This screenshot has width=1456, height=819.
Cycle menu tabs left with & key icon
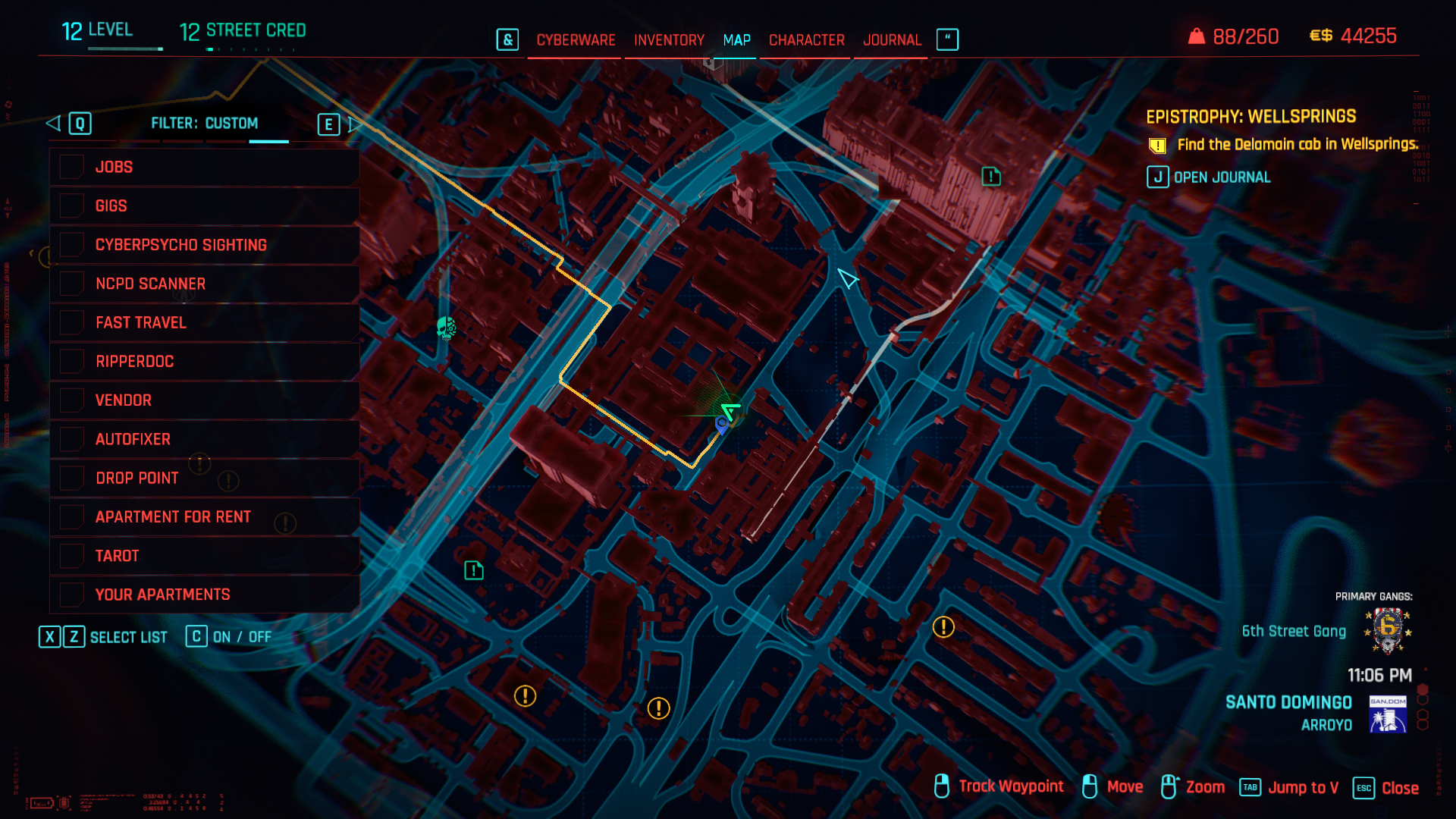click(507, 39)
